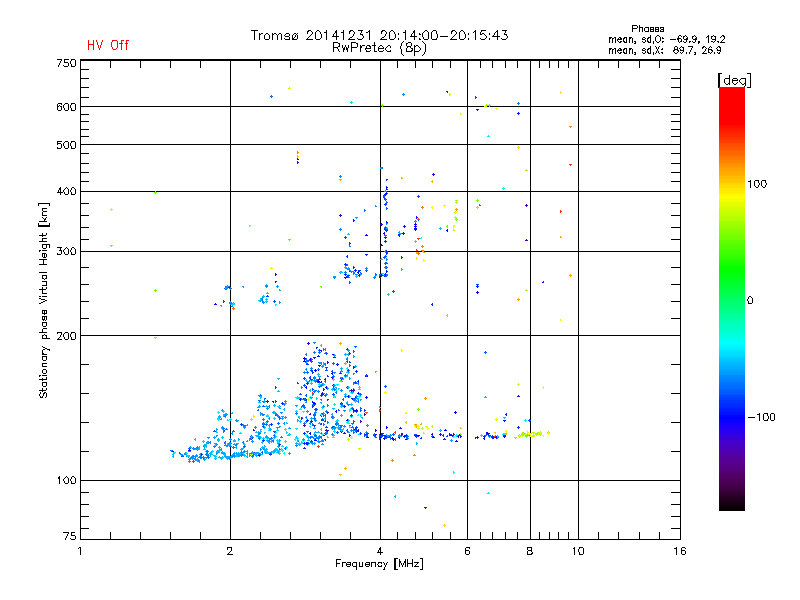Click 'Stationary phase Virtual Height [km]' axis label

tap(44, 300)
